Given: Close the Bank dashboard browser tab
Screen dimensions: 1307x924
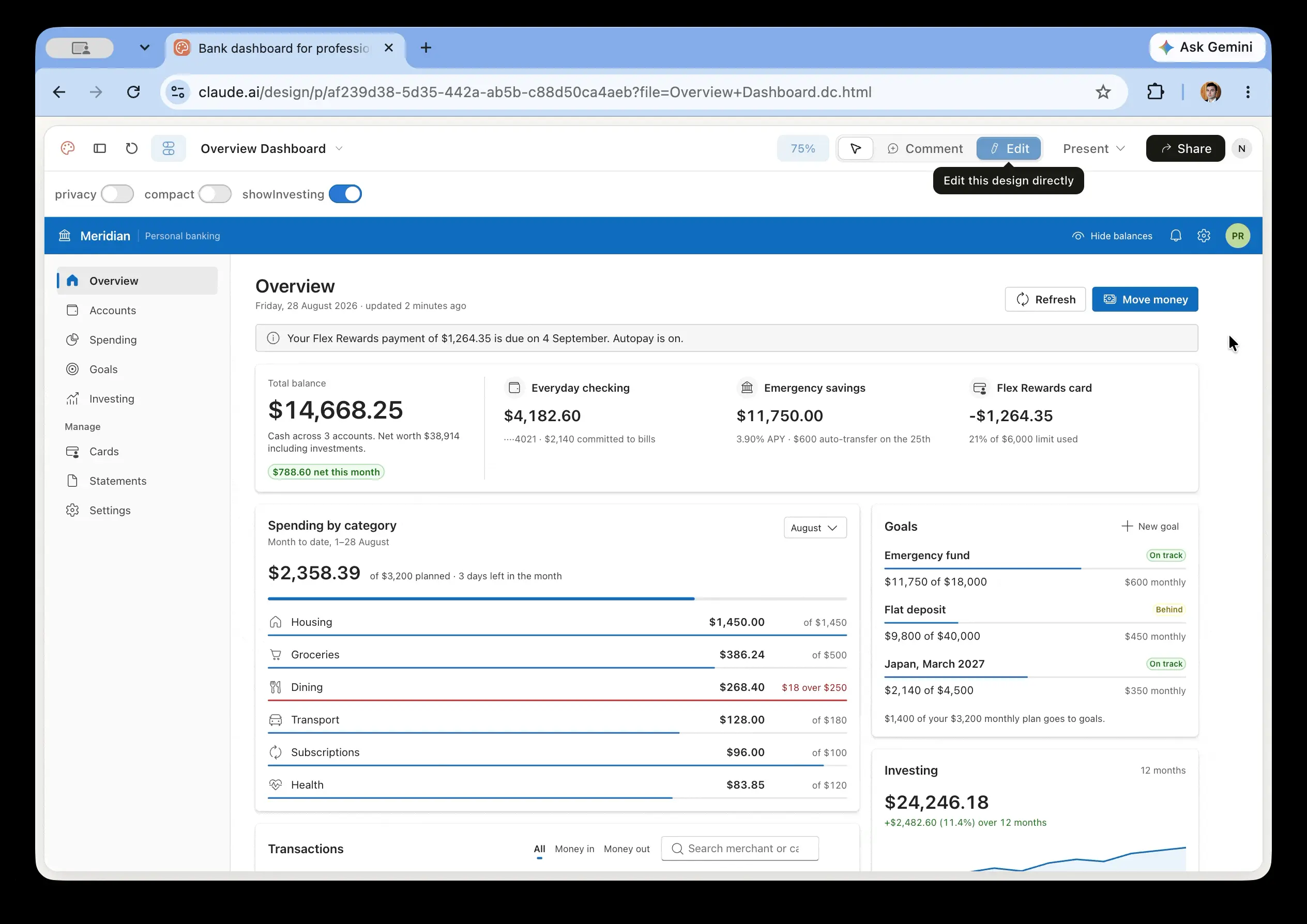Looking at the screenshot, I should (x=389, y=48).
